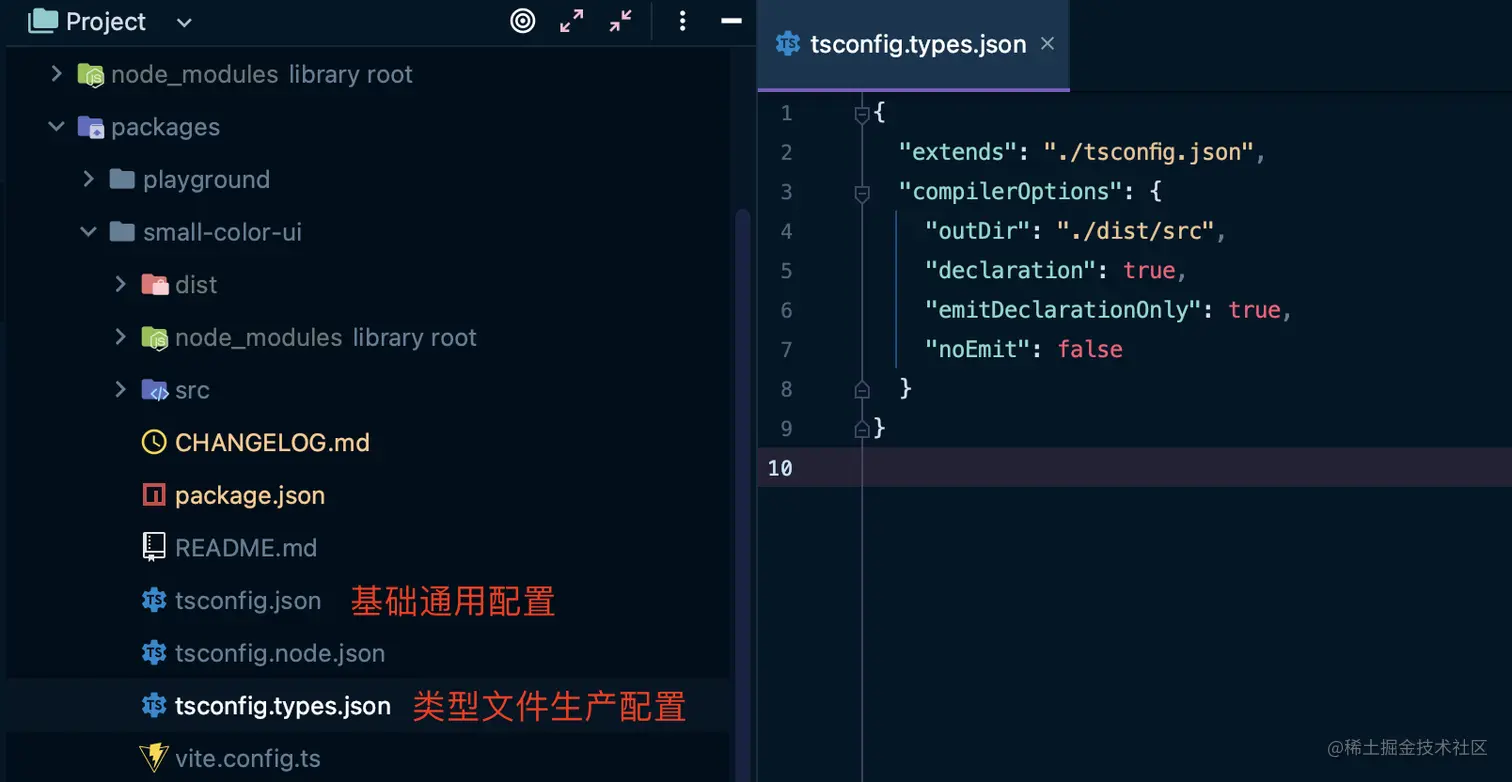Click the TS icon on the editor tab
Viewport: 1512px width, 782px height.
pos(788,44)
